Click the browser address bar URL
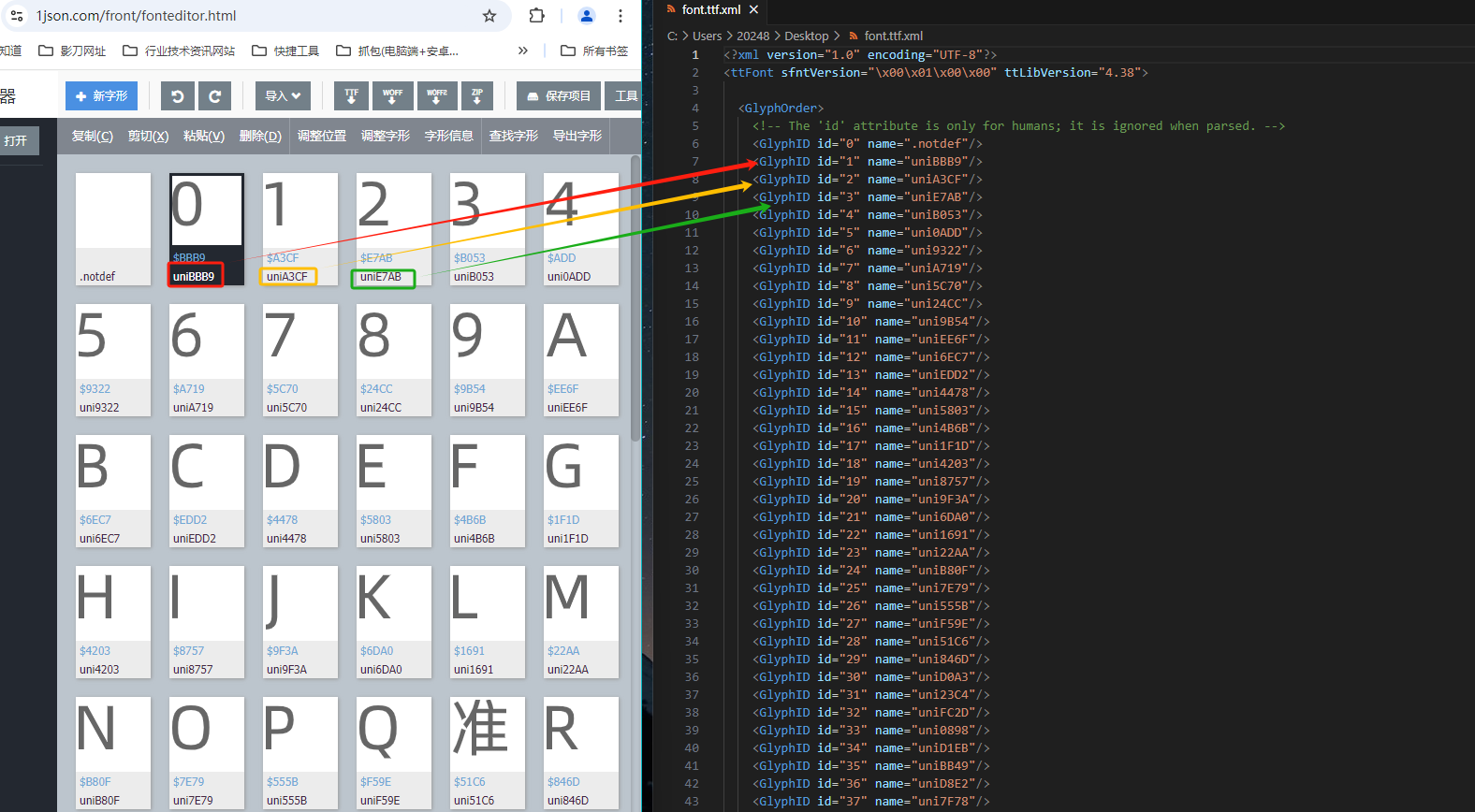 click(x=137, y=16)
